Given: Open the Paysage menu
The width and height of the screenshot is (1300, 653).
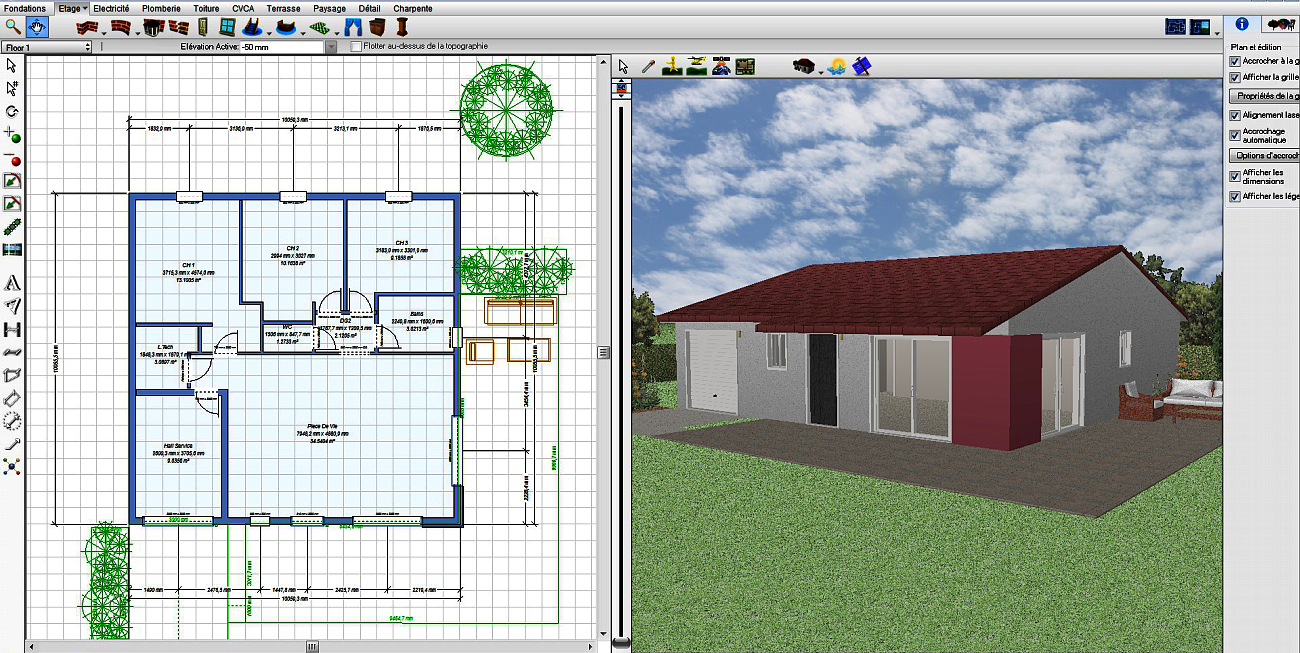Looking at the screenshot, I should pos(330,8).
